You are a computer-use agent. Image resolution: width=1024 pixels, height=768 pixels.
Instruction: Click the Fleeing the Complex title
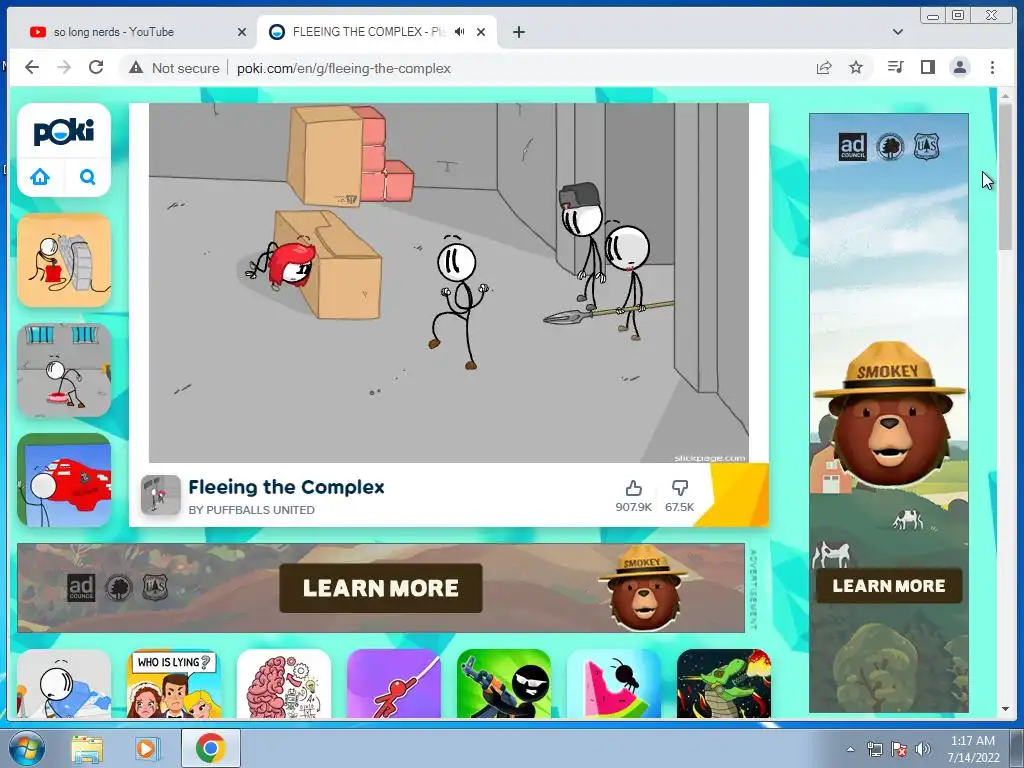pyautogui.click(x=286, y=487)
